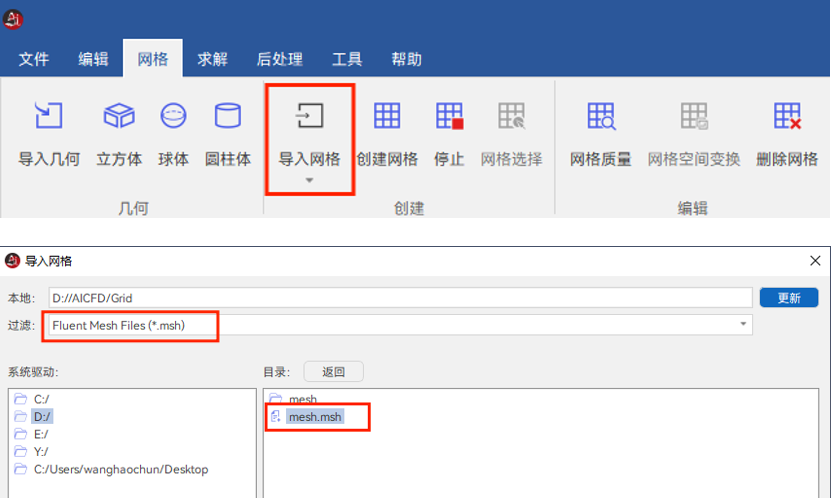Switch to the 网格 tab

(153, 58)
